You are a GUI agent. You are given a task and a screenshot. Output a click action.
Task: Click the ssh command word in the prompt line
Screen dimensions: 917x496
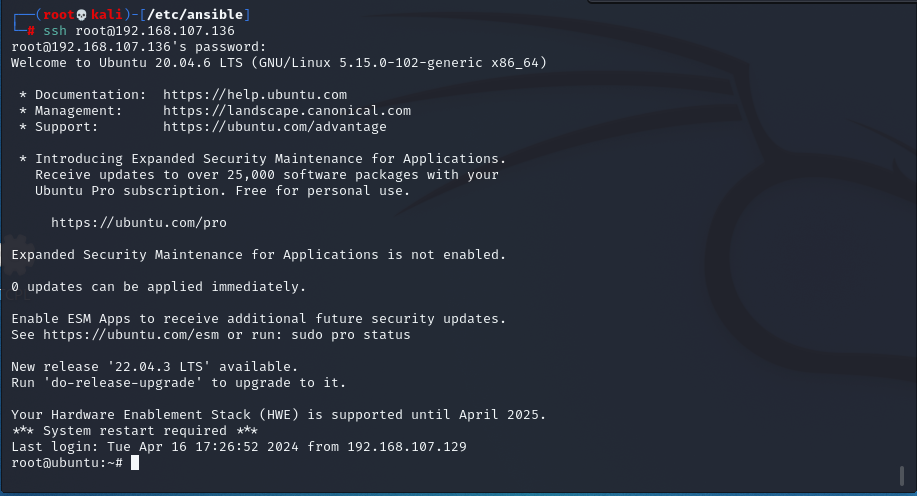click(55, 31)
